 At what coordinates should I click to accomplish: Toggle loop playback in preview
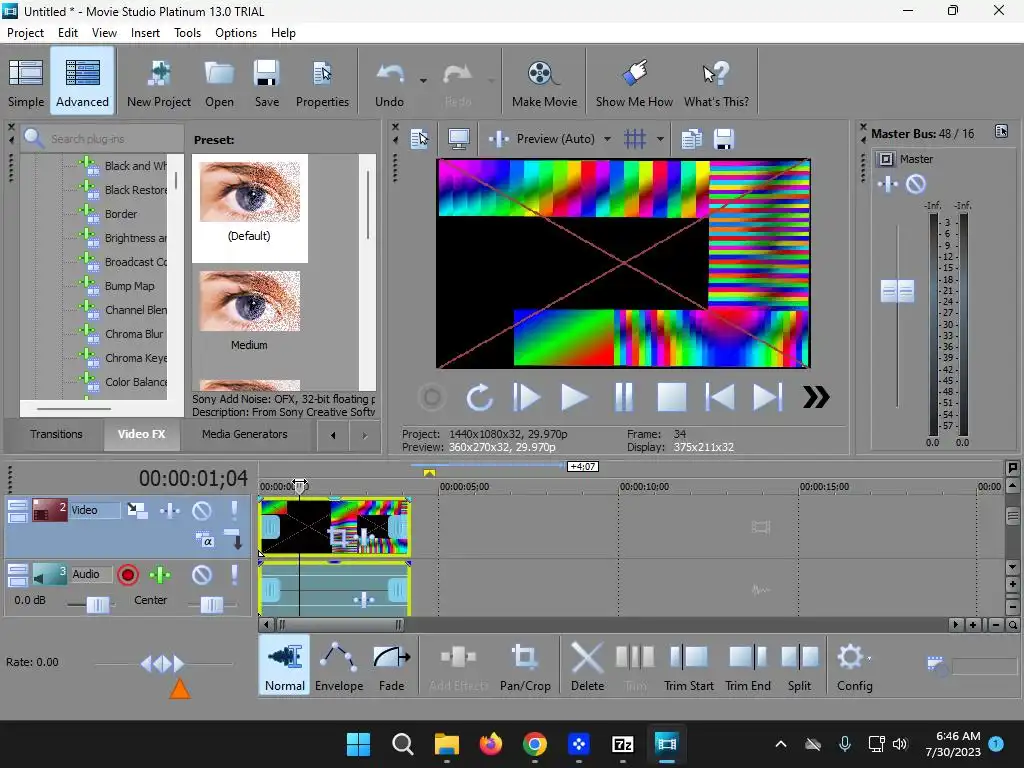479,397
